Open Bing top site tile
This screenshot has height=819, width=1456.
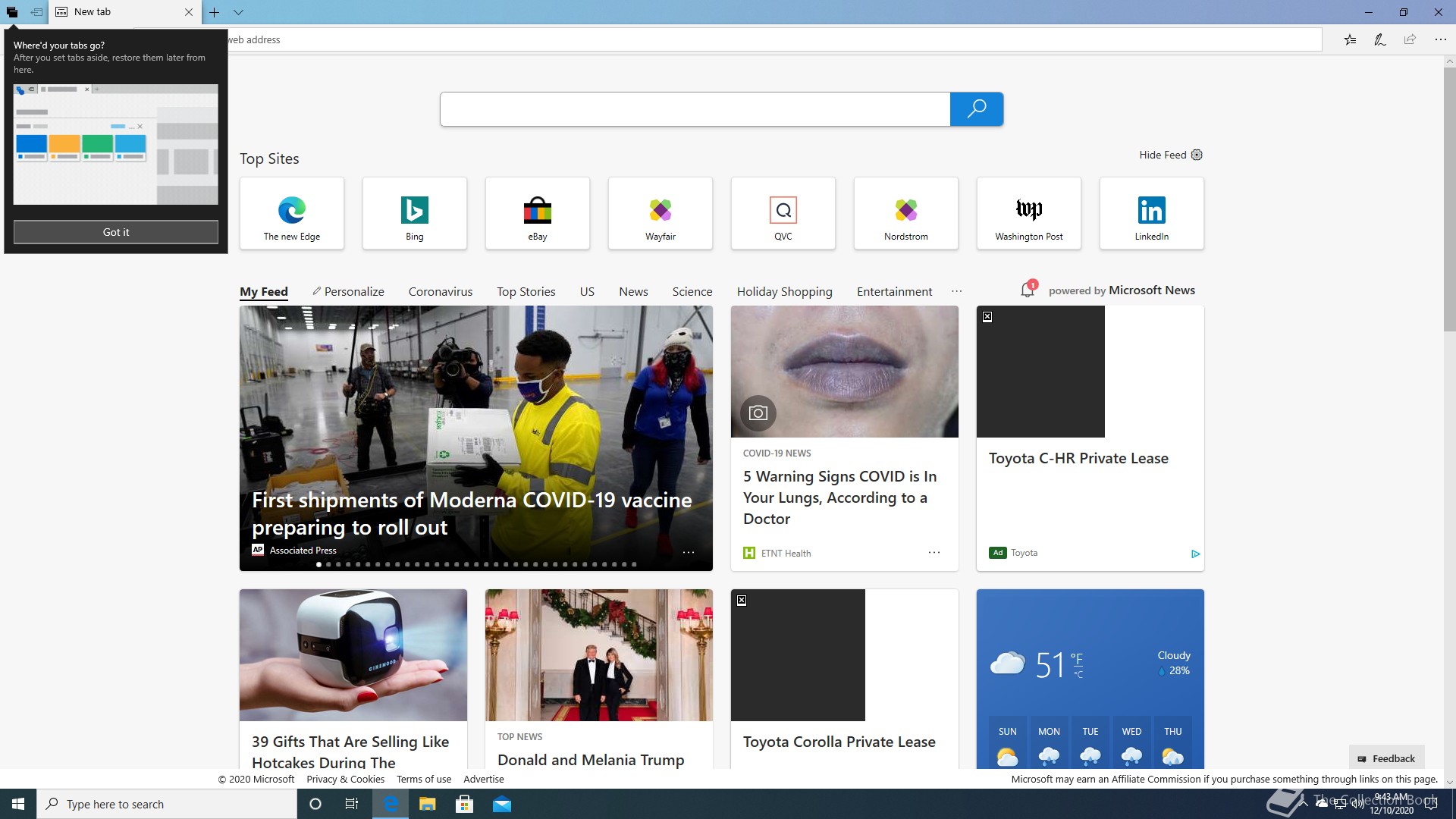pyautogui.click(x=415, y=213)
